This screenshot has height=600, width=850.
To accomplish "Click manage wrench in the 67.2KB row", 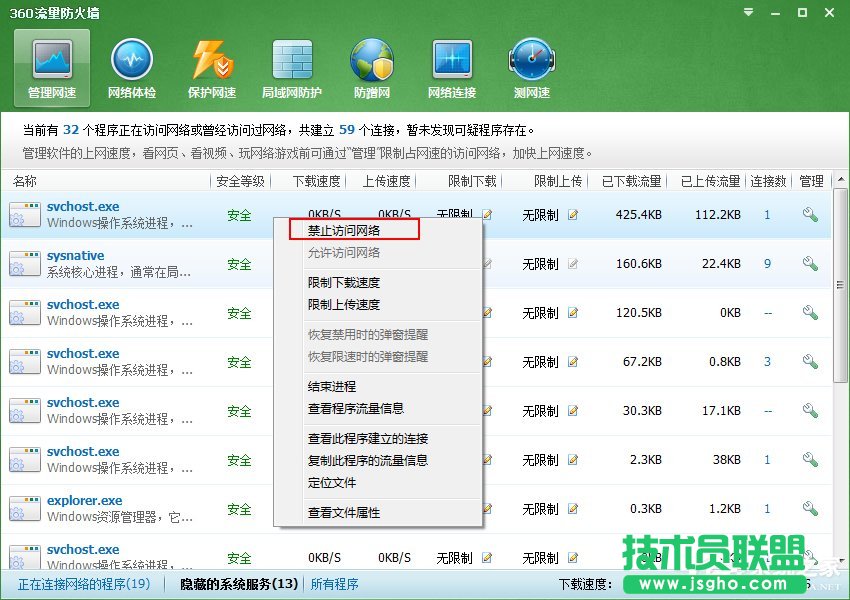I will (x=810, y=362).
